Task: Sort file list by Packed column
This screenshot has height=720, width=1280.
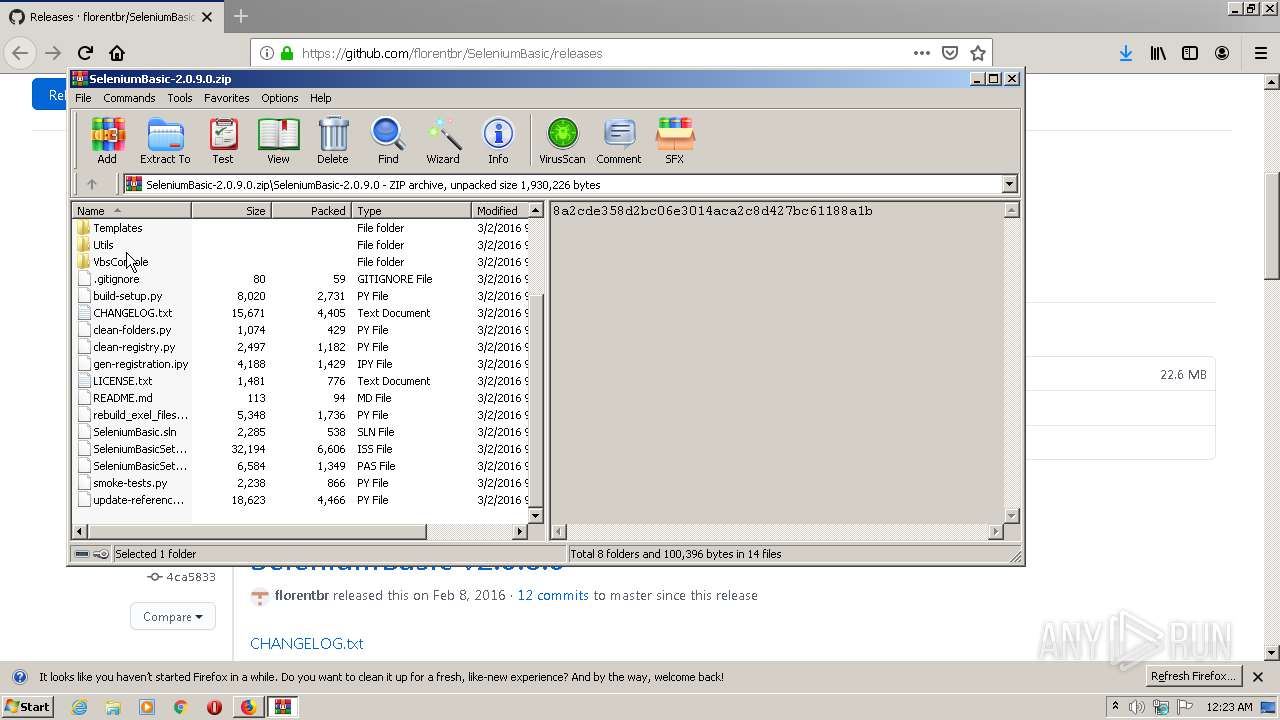Action: 311,211
